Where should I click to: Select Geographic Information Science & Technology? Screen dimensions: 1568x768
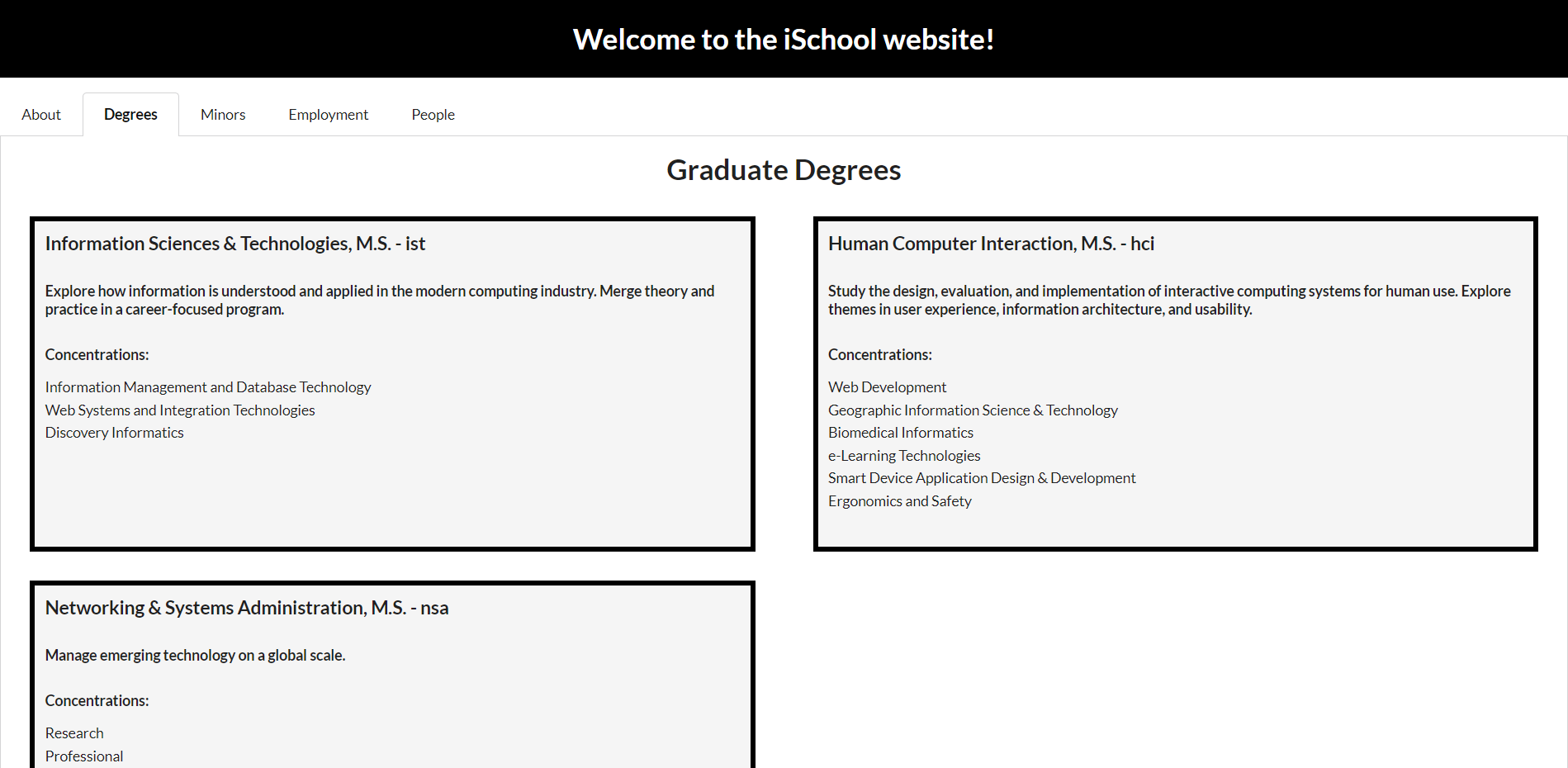tap(973, 410)
